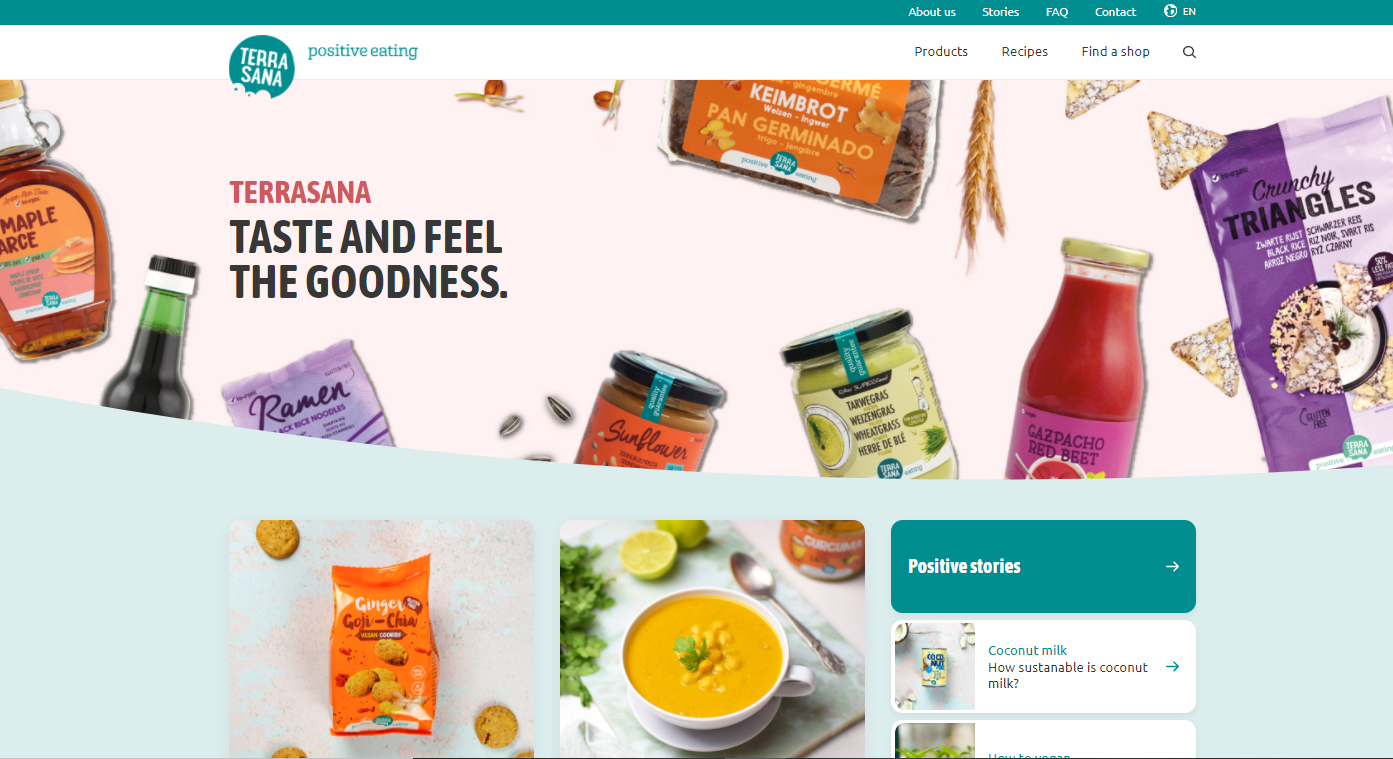Click the coconut milk can thumbnail
Screen dimensions: 1393x759
934,666
